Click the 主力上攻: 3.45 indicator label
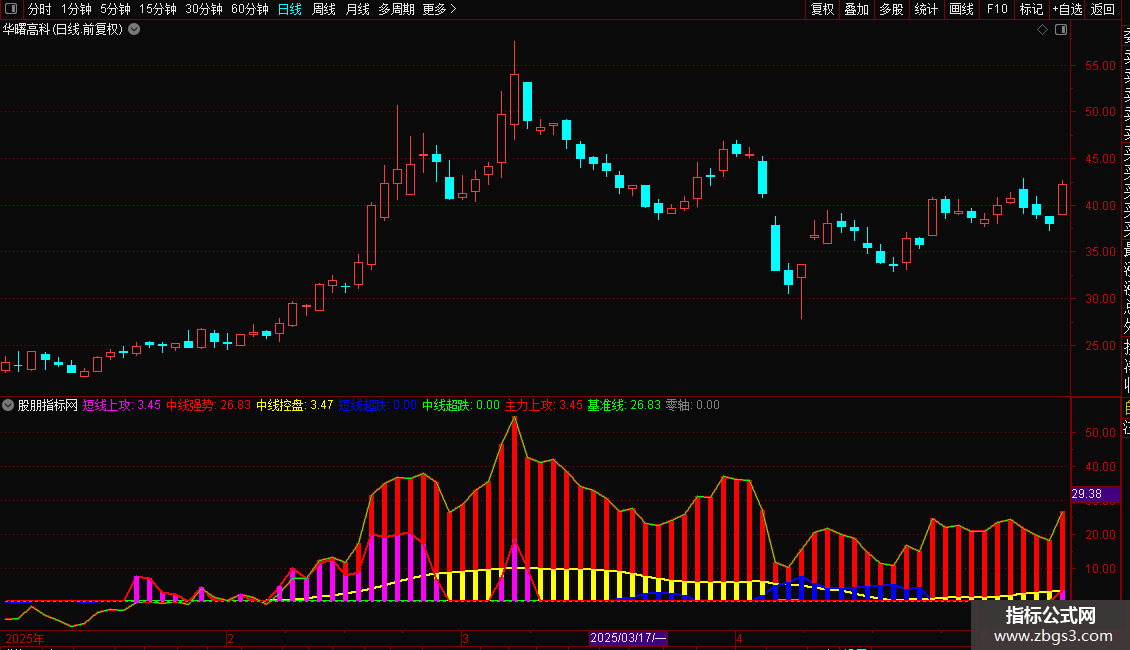Screen dimensions: 1130x650 click(x=543, y=405)
